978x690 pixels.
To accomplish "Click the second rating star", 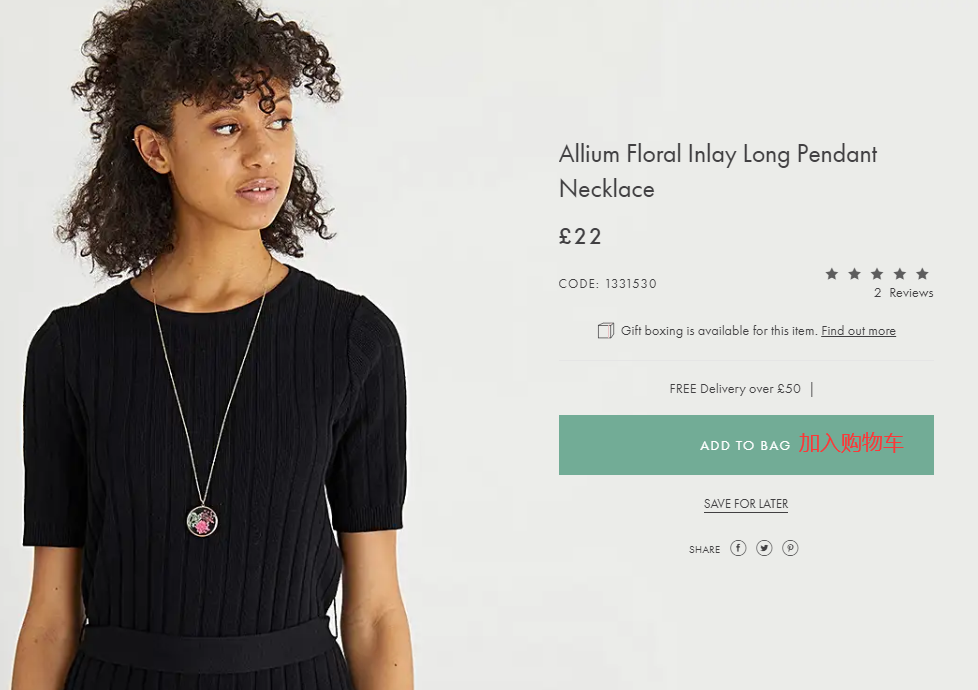I will coord(854,274).
